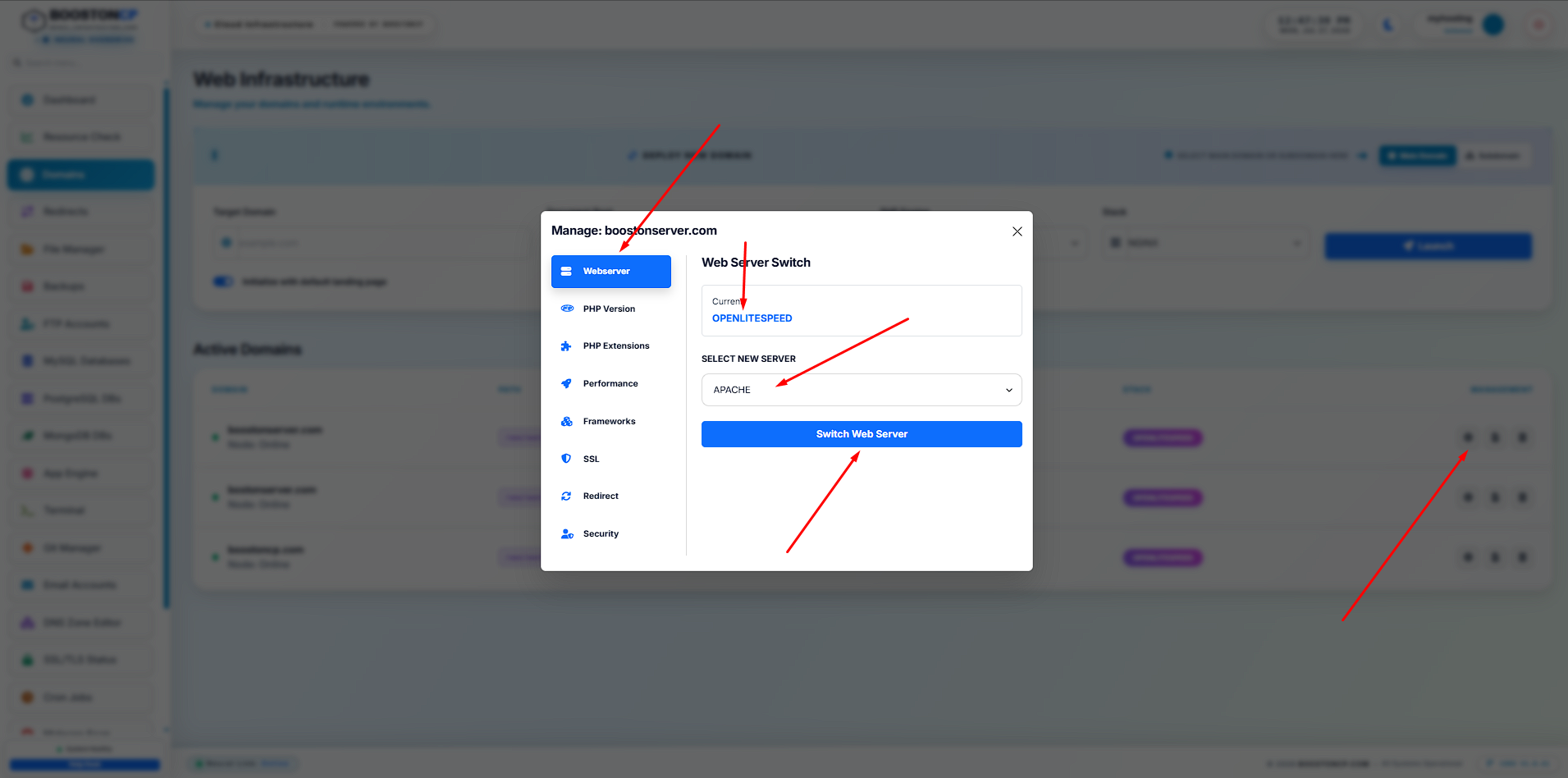The height and width of the screenshot is (778, 1568).
Task: Open the Frameworks cubes item
Action: [610, 422]
